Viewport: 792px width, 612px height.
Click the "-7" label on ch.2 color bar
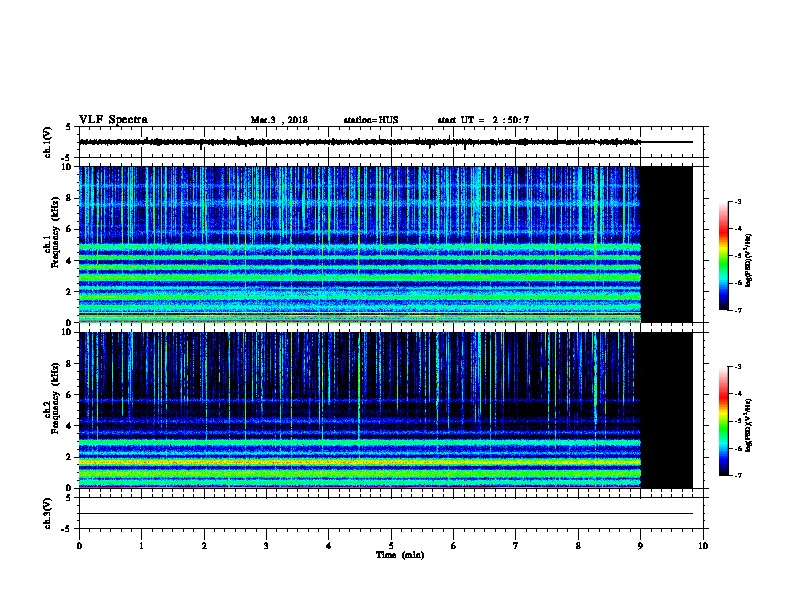737,476
